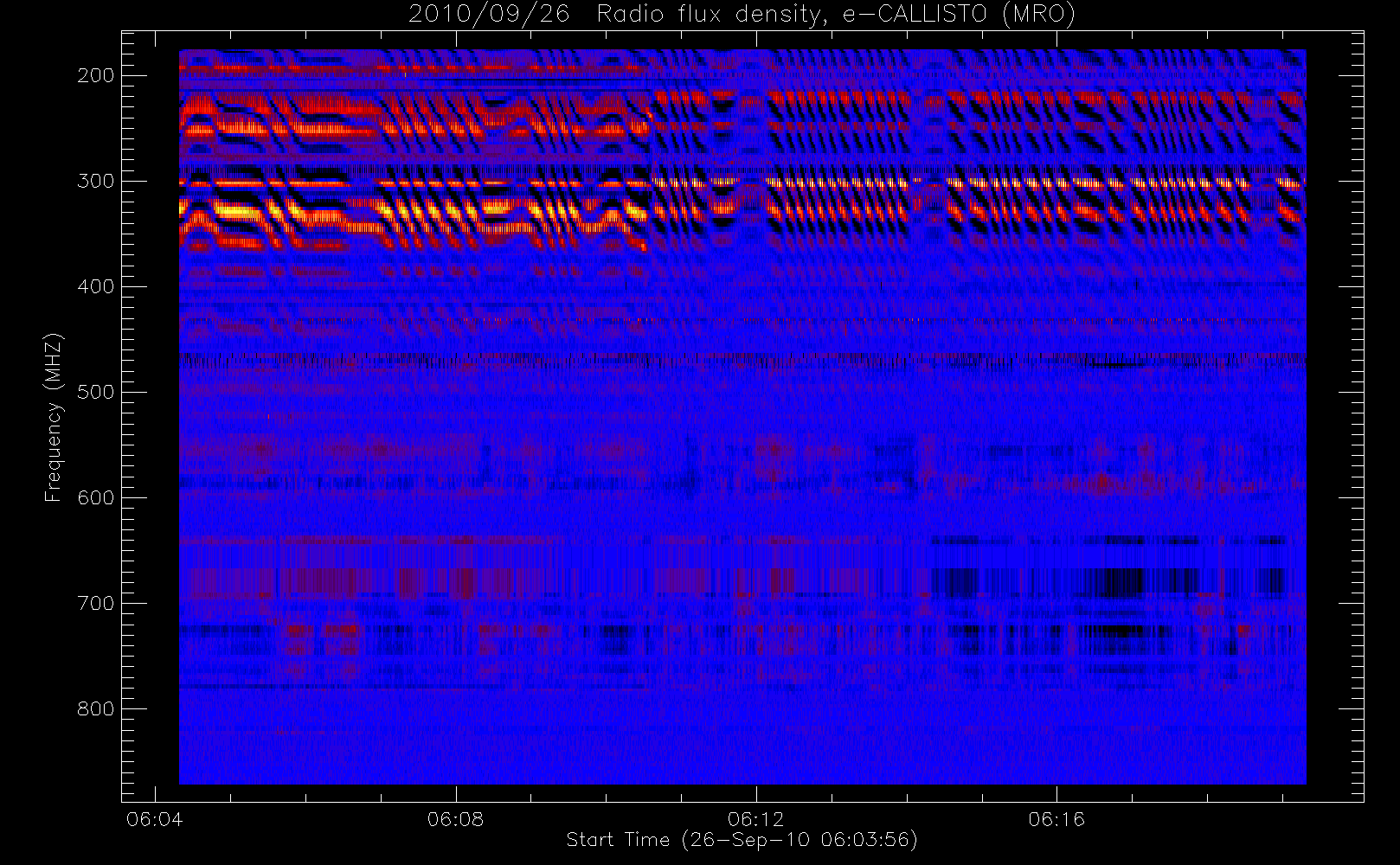Click the Start Time axis caption
This screenshot has height=865, width=1400.
coord(742,840)
